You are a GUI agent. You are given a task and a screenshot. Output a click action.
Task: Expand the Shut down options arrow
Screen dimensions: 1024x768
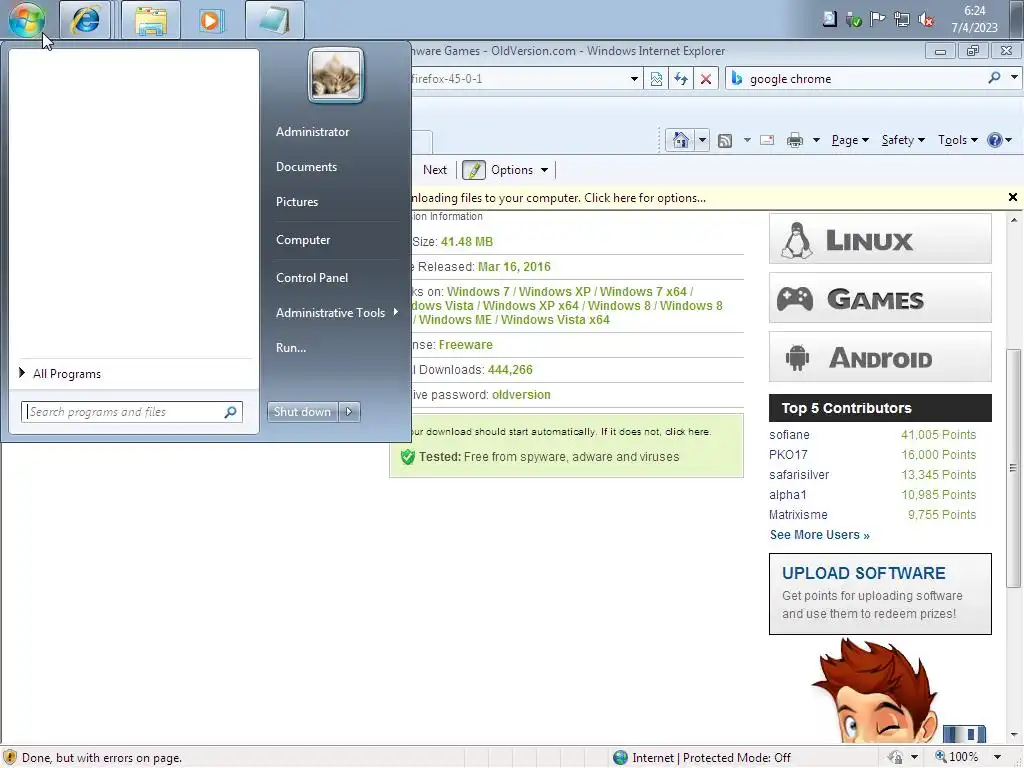click(349, 412)
